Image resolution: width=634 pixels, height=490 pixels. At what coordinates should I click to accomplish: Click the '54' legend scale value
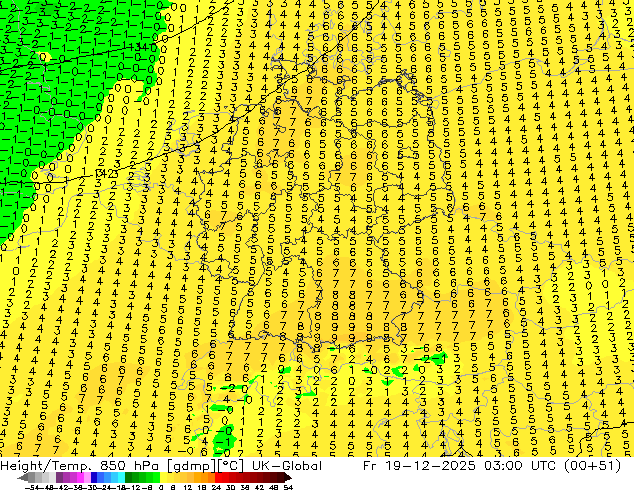pyautogui.click(x=288, y=487)
